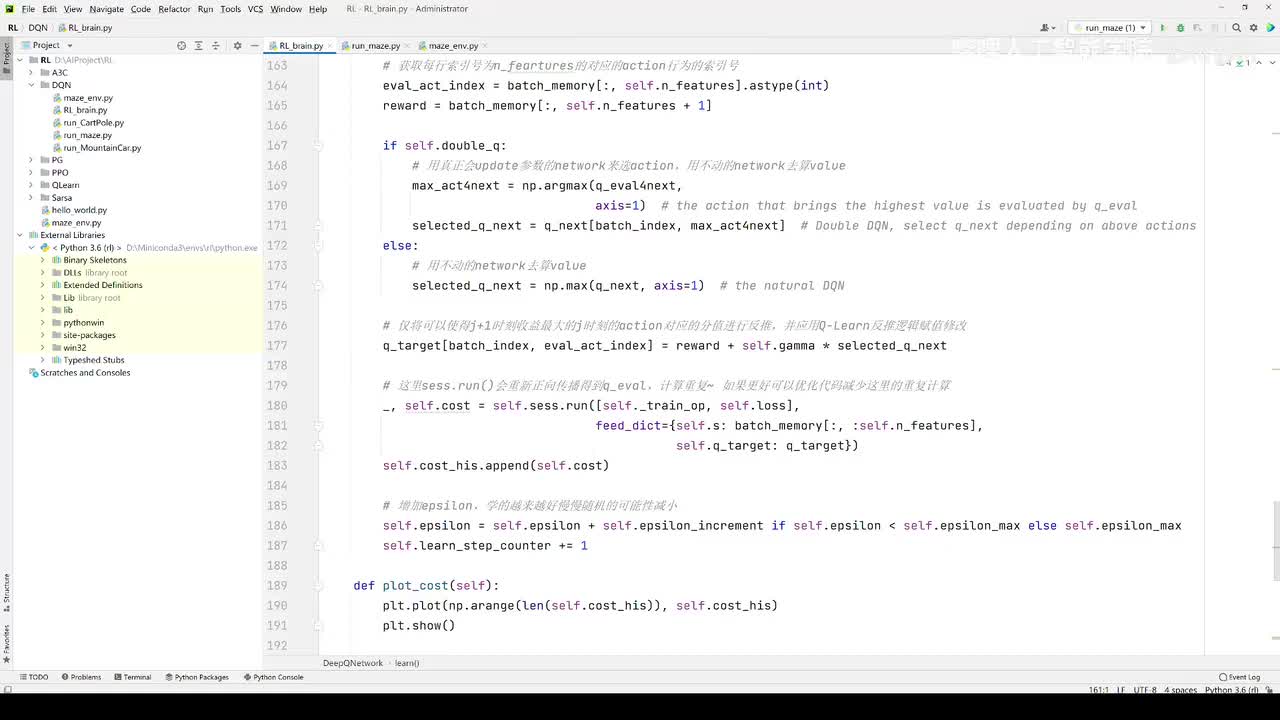Open Search Everywhere magnifier
Screen dimensions: 1280x720
[x=1236, y=28]
